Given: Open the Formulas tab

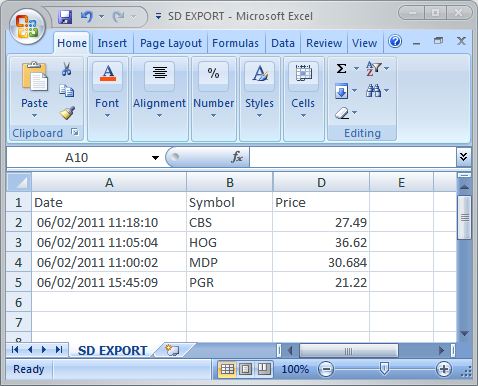Looking at the screenshot, I should coord(235,43).
